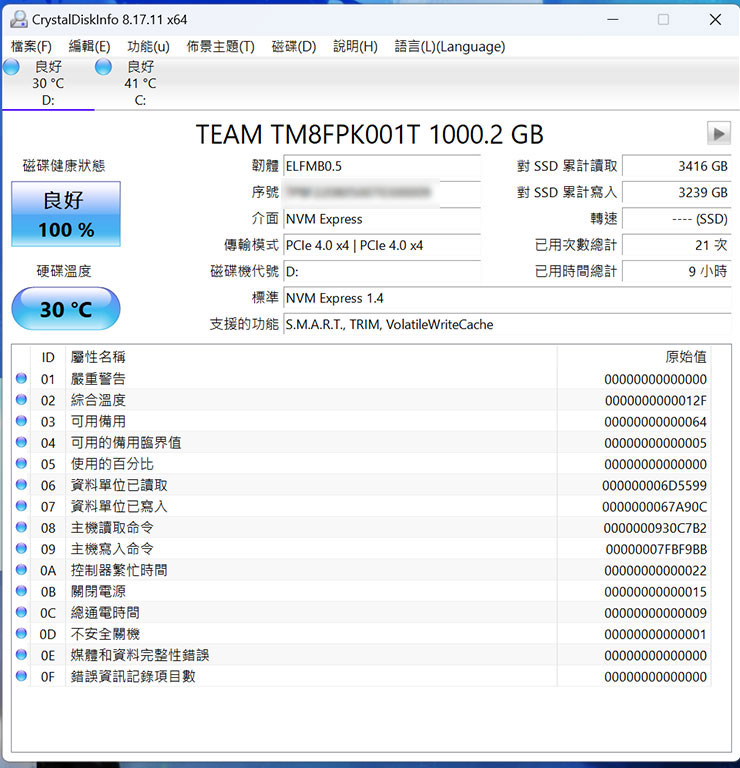Click the 良好 100 % health status button
740x768 pixels.
click(x=66, y=214)
